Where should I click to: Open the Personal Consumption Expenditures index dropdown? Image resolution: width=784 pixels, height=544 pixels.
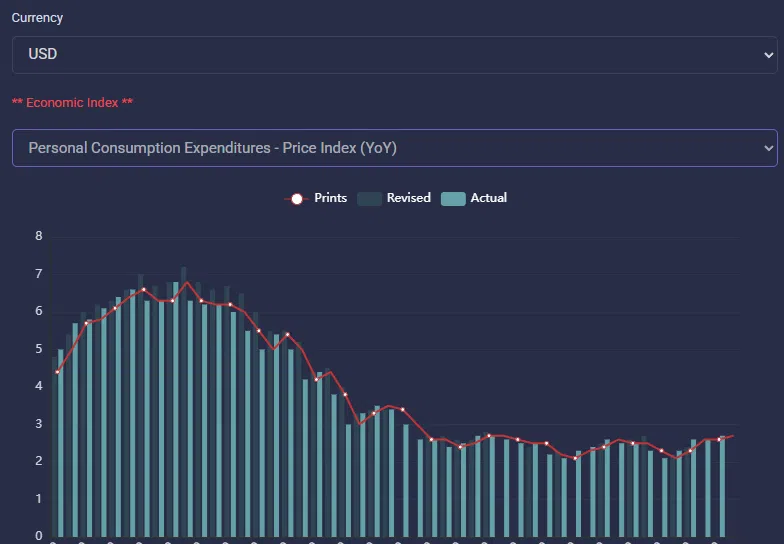point(380,148)
